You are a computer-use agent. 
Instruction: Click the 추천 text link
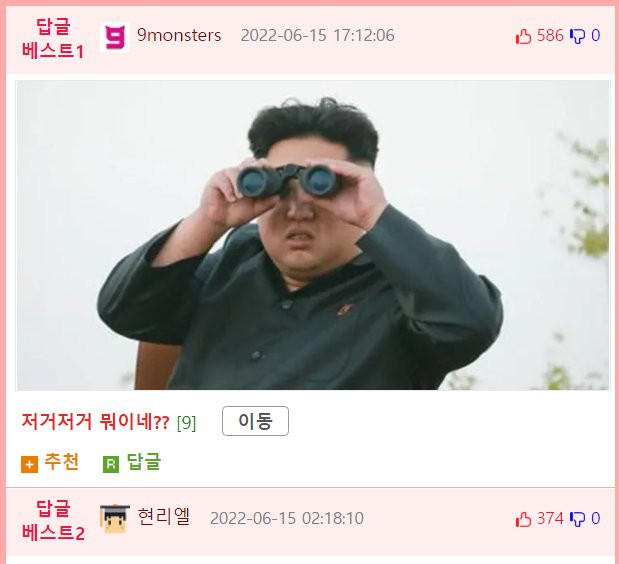62,461
